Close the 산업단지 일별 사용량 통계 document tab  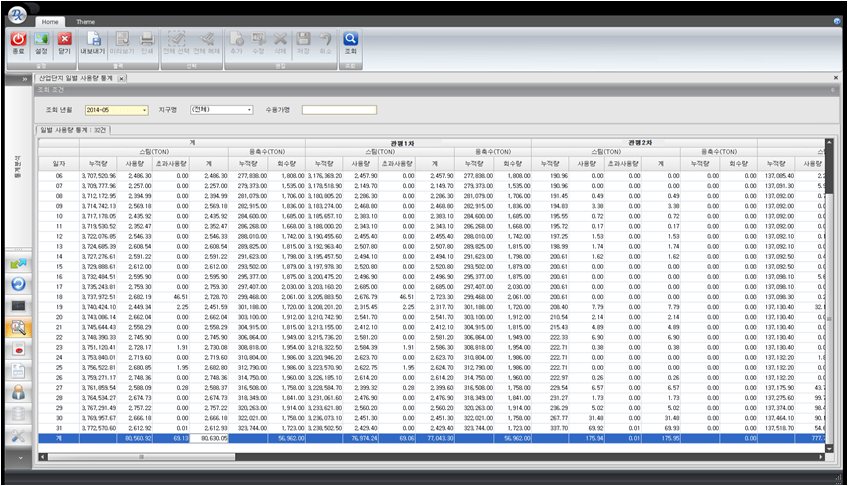121,77
